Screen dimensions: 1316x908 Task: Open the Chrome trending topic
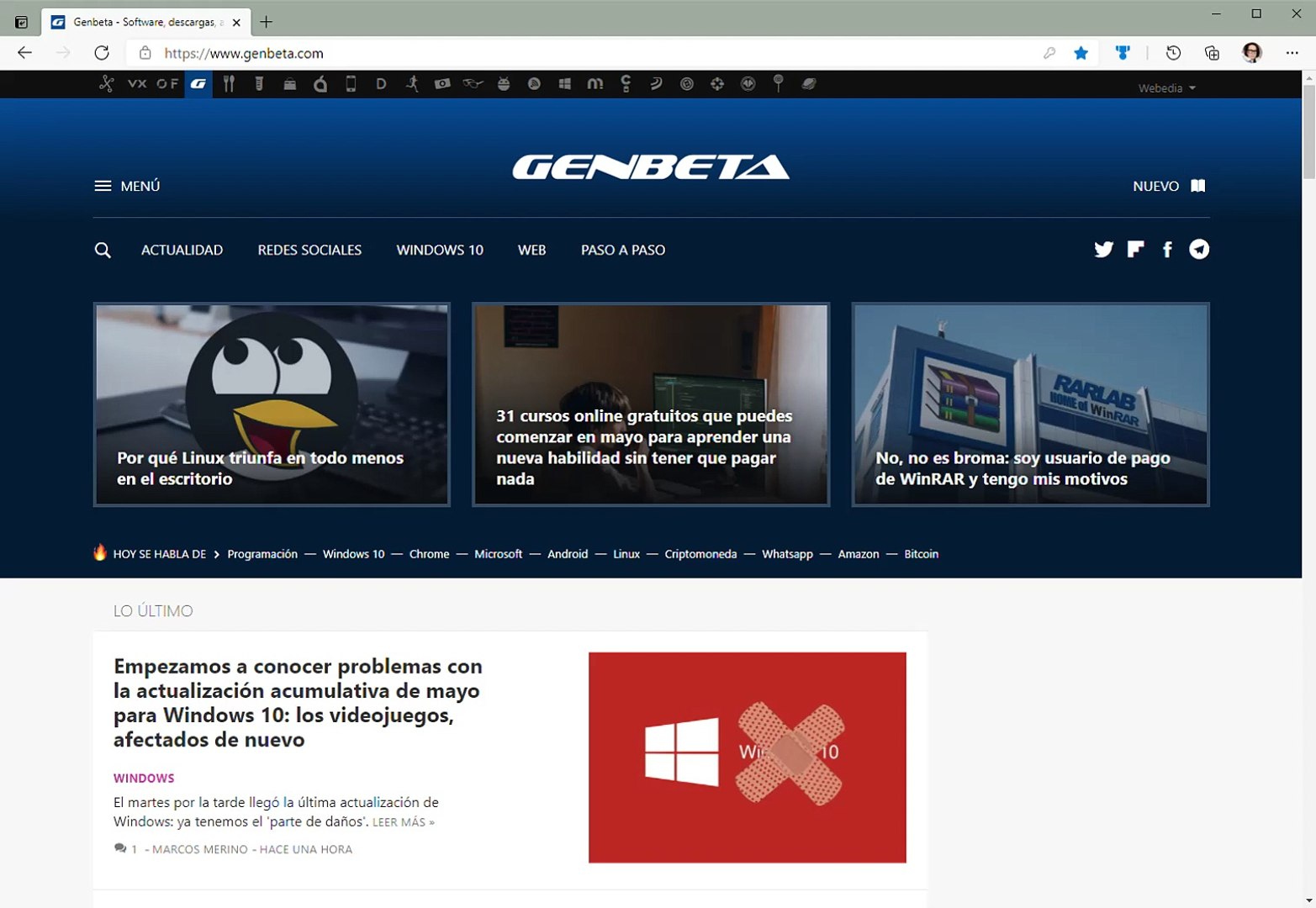[x=429, y=554]
